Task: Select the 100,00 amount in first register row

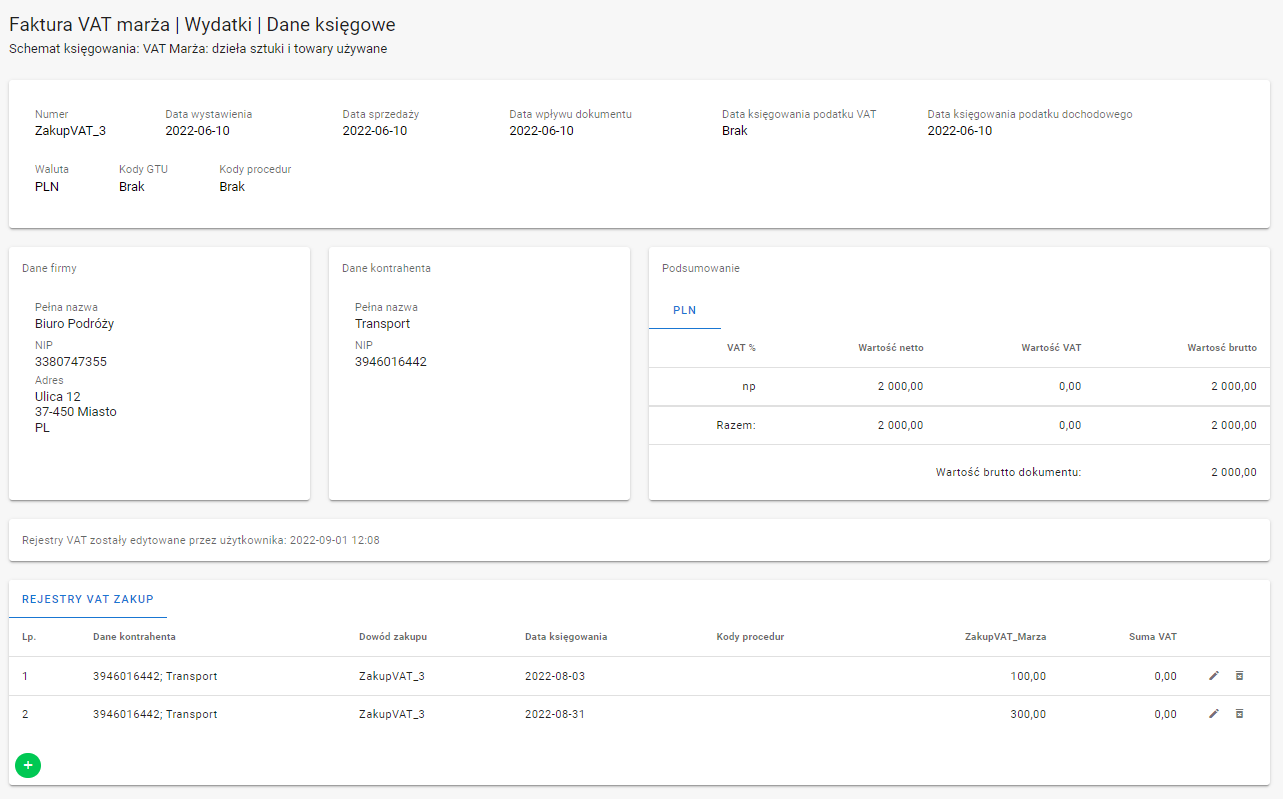Action: [x=1028, y=677]
